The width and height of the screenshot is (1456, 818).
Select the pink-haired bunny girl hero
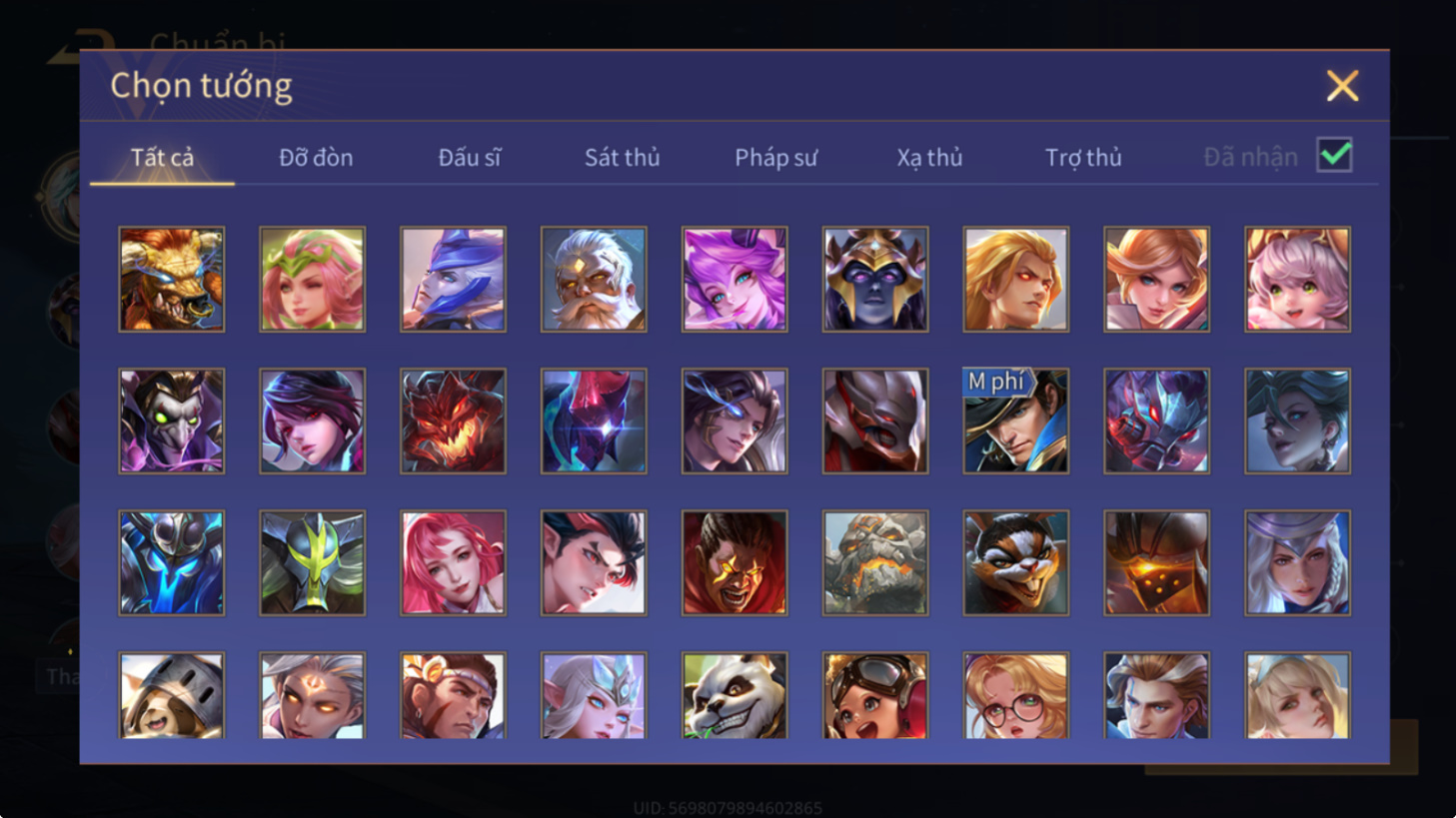click(x=1297, y=279)
